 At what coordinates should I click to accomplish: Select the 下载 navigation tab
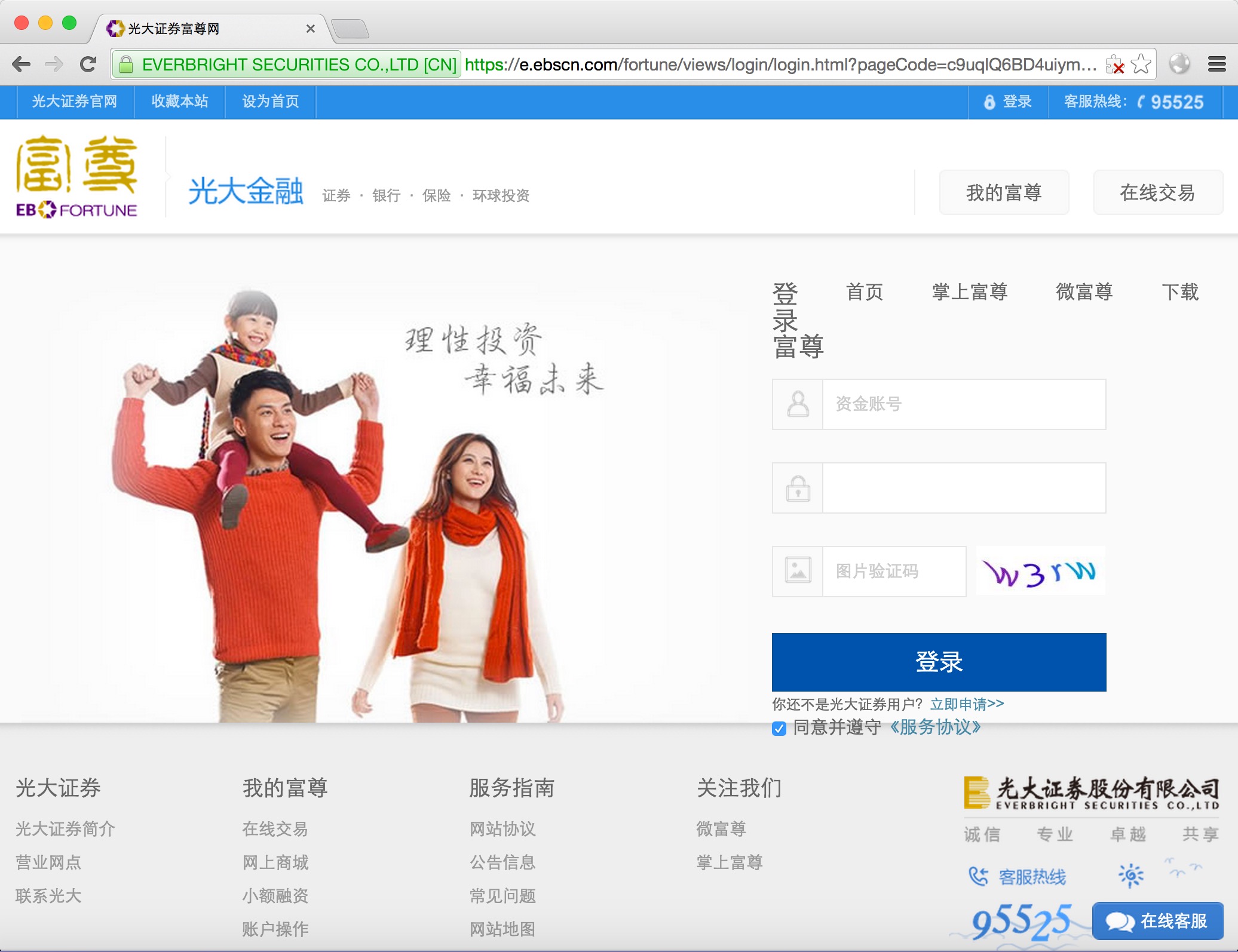click(1180, 292)
